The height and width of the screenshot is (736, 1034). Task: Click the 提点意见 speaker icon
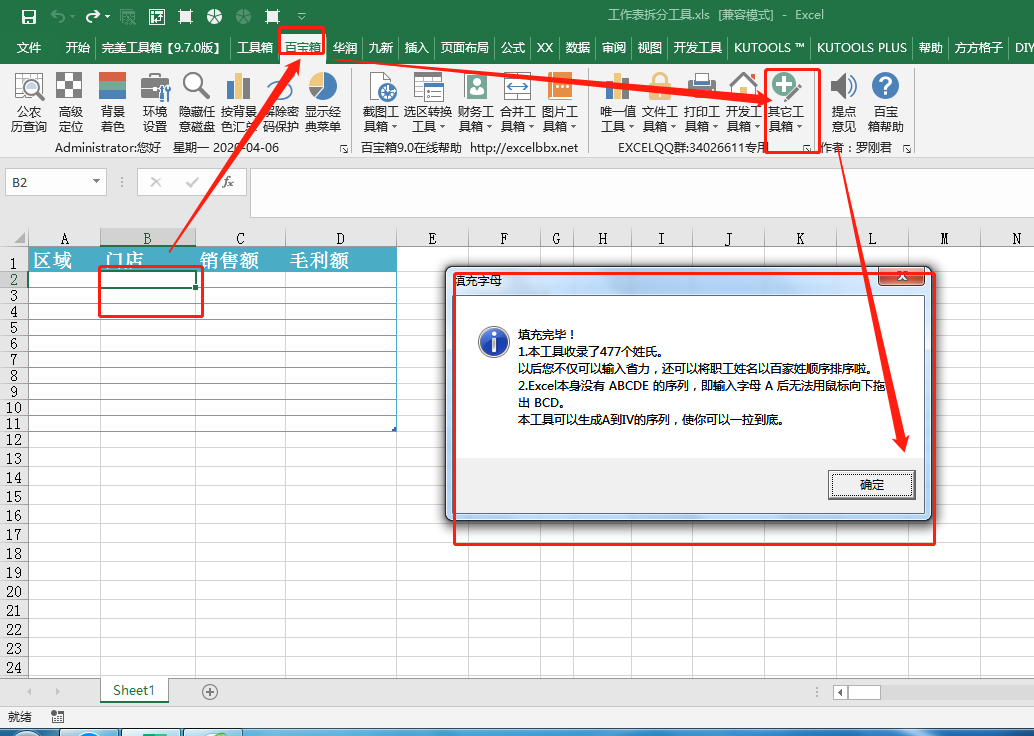(x=843, y=103)
